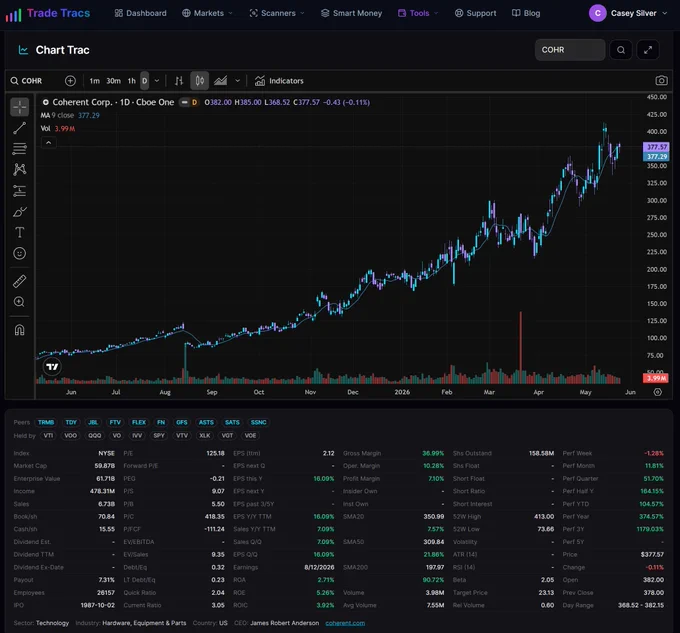The image size is (680, 633).
Task: Toggle the magnet snap mode
Action: click(20, 330)
